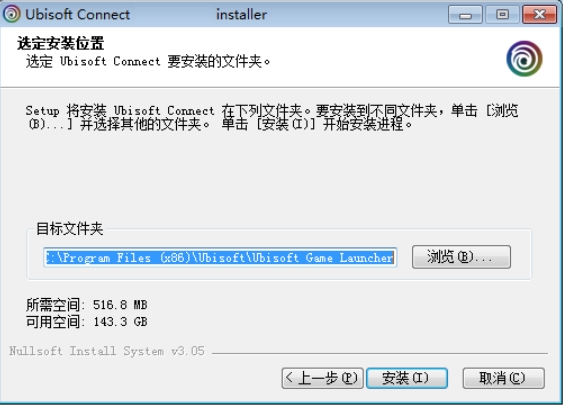Viewport: 564px width, 406px height.
Task: Click the Ubisoft swirl icon in title bar
Action: pyautogui.click(x=12, y=14)
